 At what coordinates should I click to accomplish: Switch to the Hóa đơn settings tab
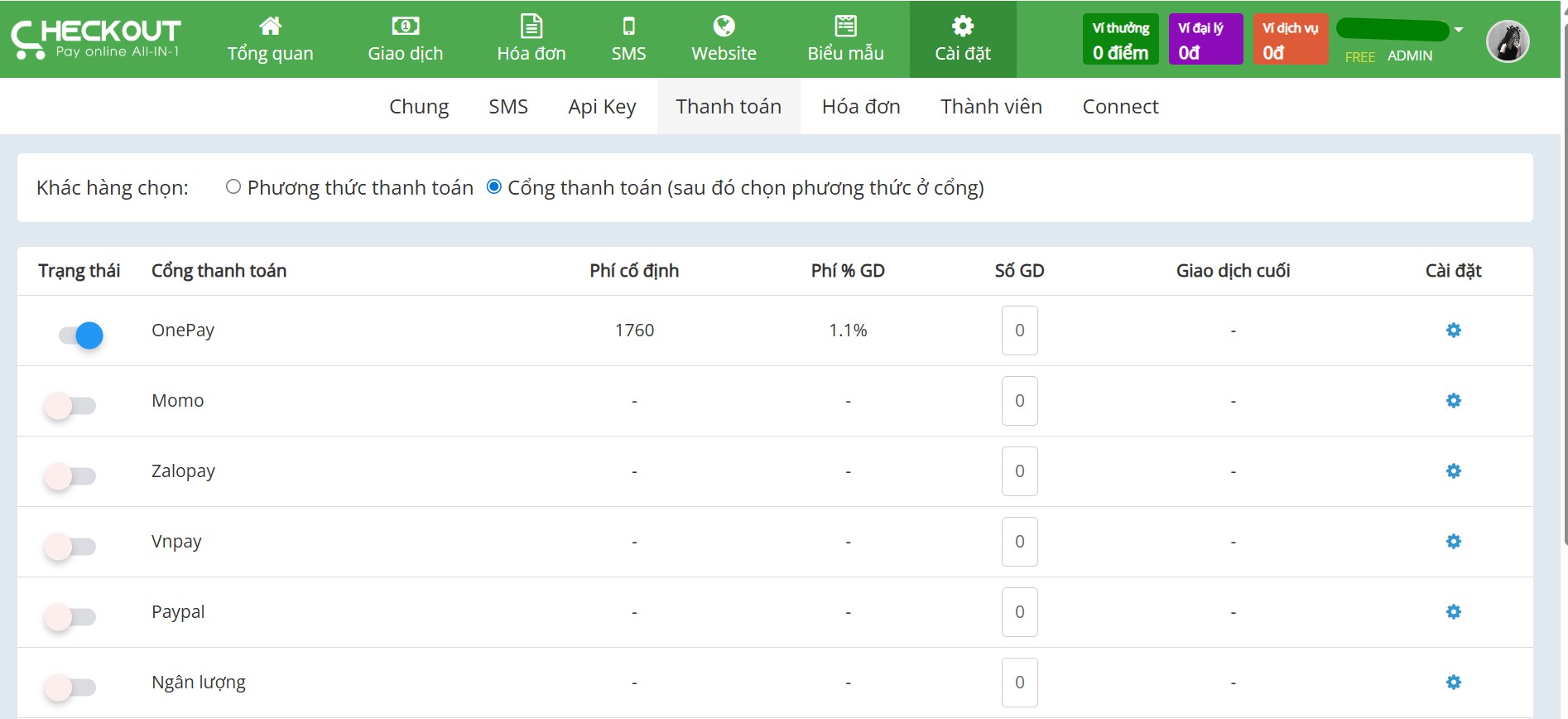coord(861,107)
